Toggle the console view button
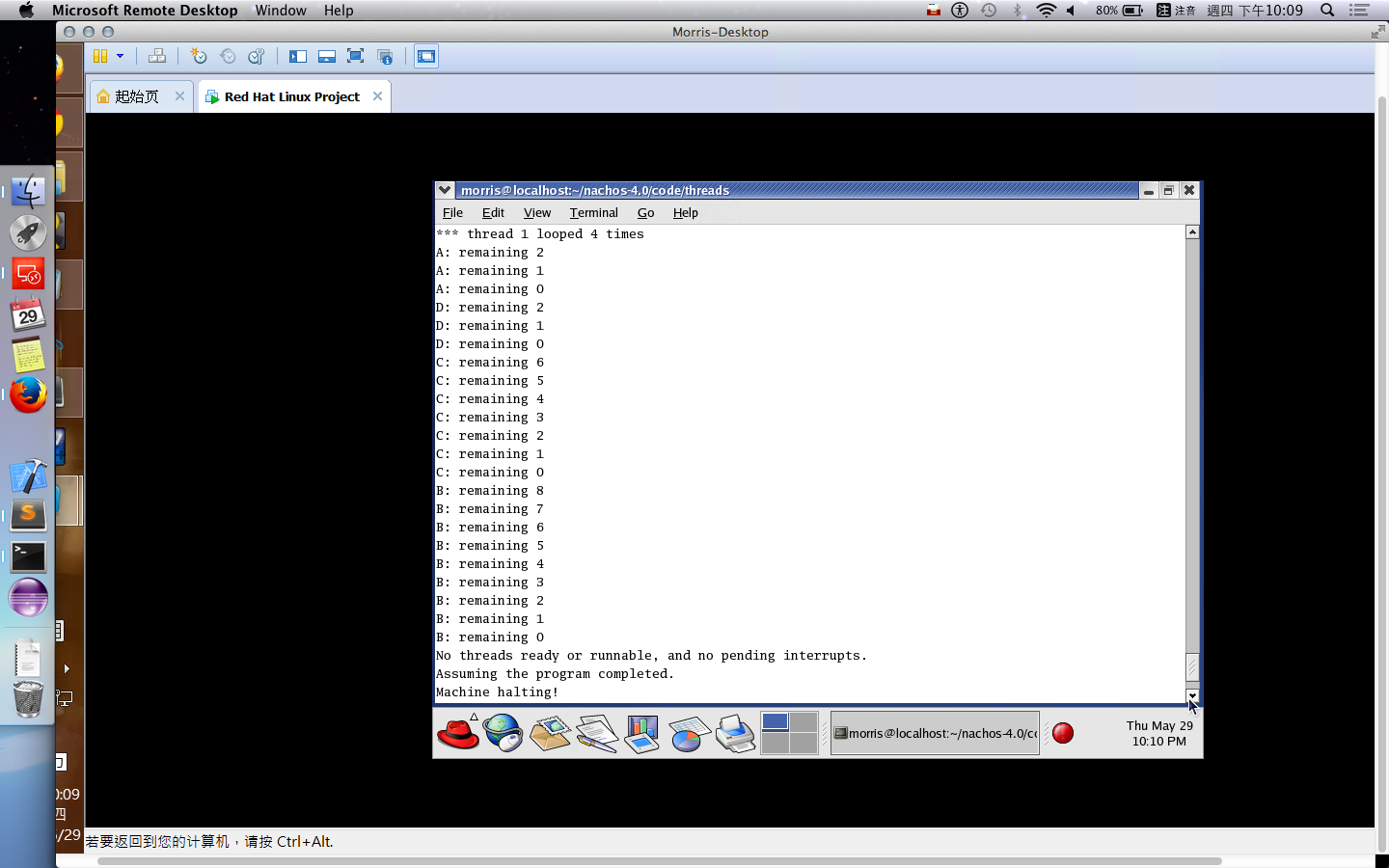This screenshot has width=1389, height=868. pyautogui.click(x=426, y=56)
